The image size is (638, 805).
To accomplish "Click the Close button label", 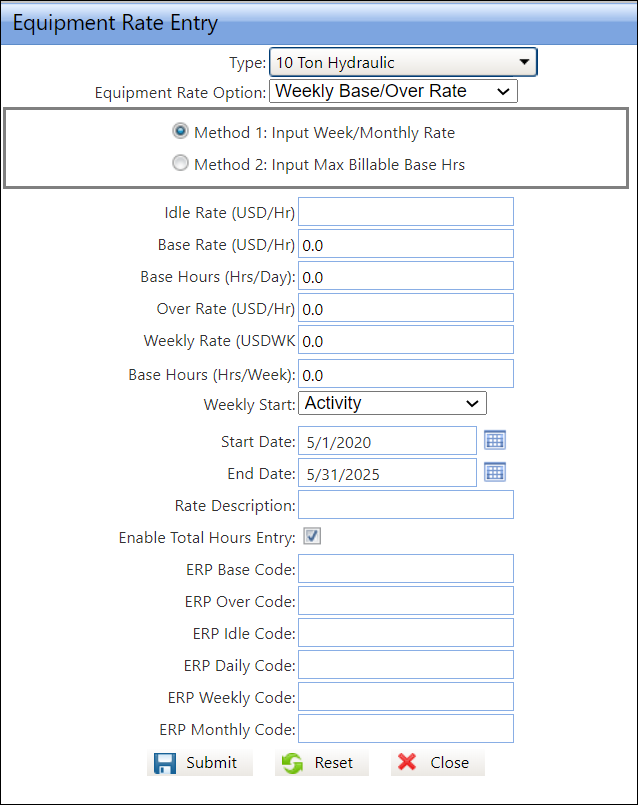I will (x=449, y=763).
